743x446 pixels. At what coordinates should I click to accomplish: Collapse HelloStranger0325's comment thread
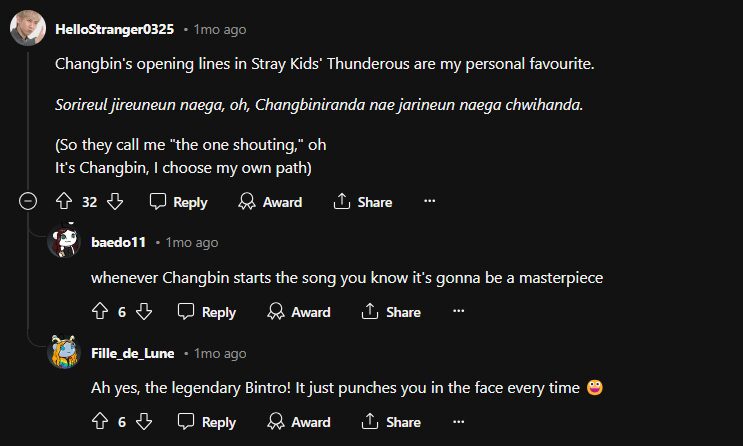[x=28, y=202]
